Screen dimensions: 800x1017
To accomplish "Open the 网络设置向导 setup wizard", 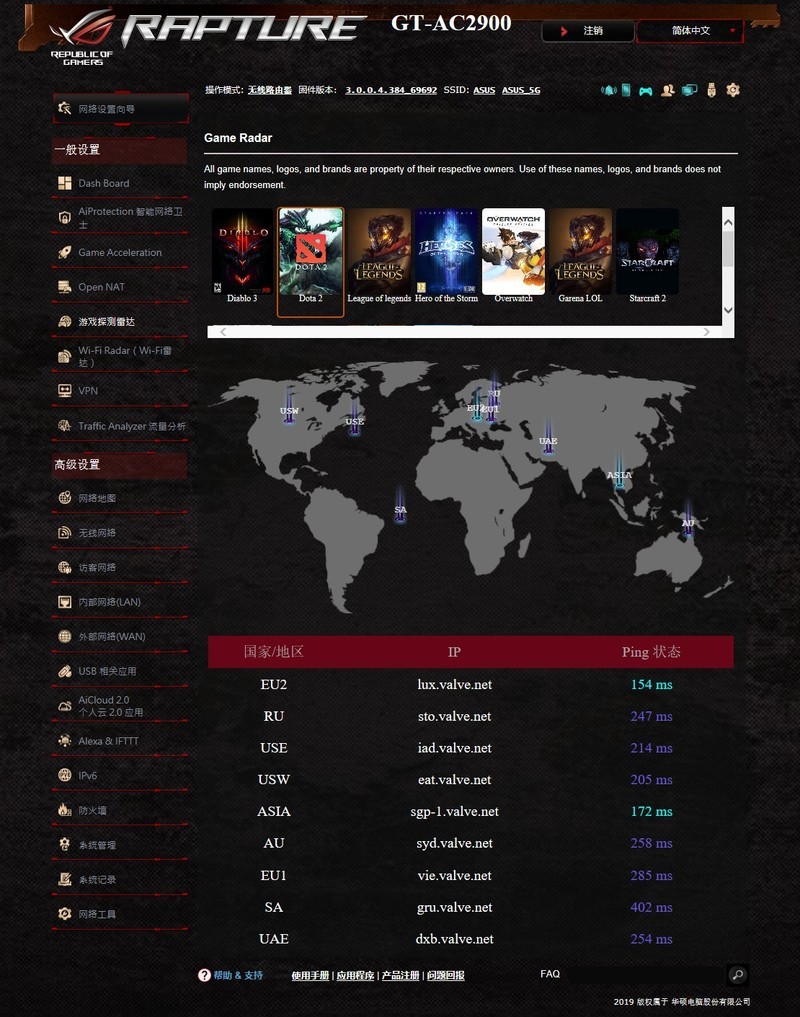I will coord(121,109).
